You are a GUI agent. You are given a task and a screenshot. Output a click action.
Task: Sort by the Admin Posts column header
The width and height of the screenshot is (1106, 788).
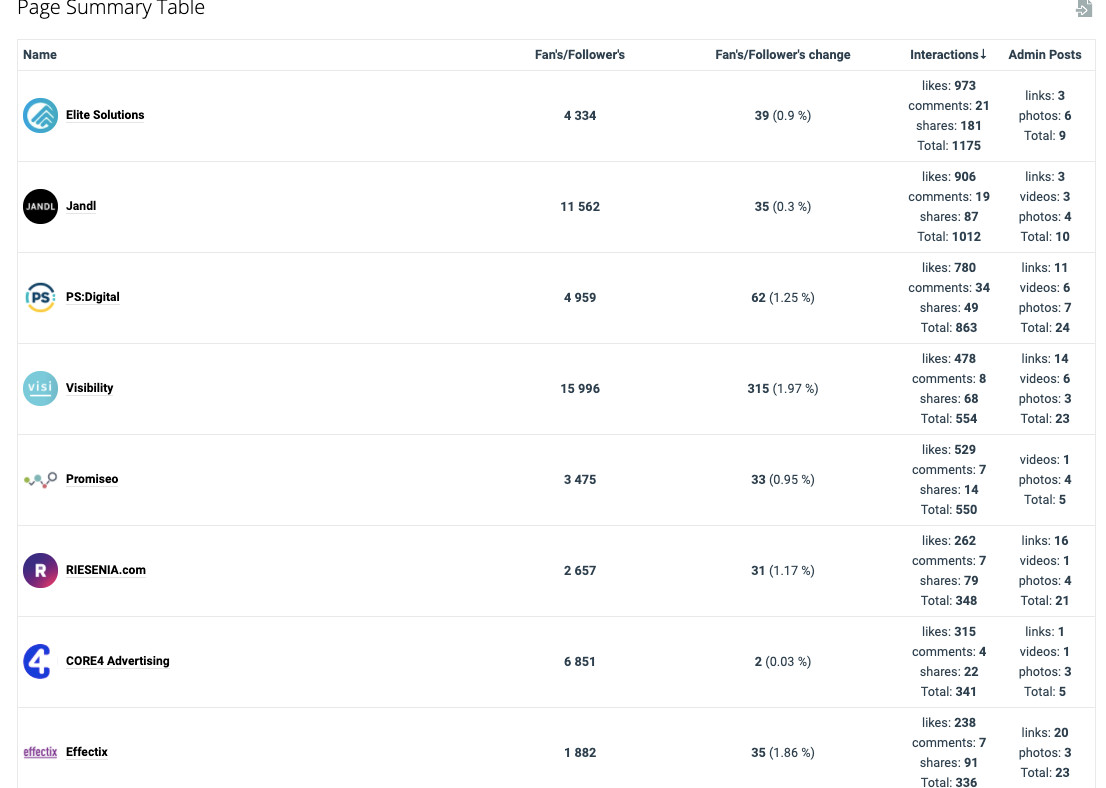click(x=1044, y=55)
